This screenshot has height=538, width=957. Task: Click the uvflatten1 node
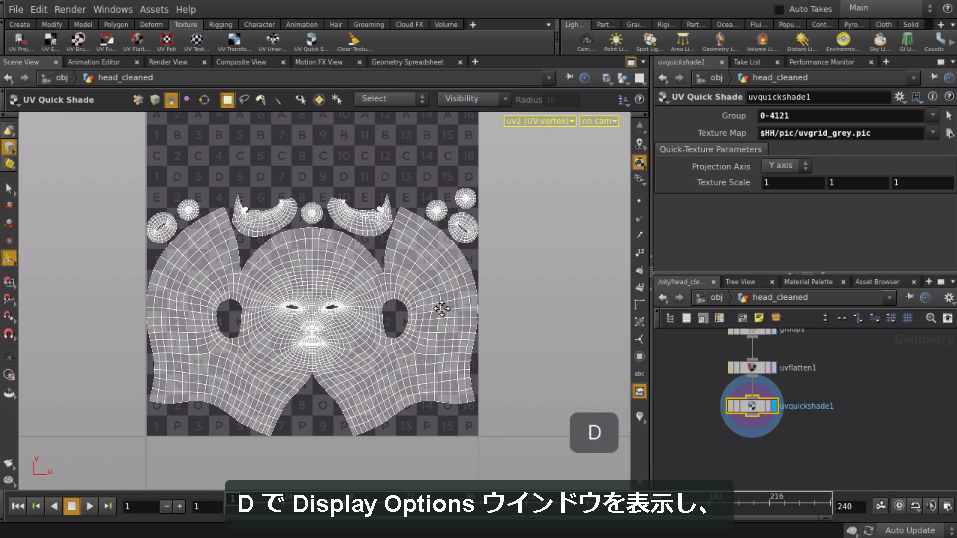(x=751, y=368)
